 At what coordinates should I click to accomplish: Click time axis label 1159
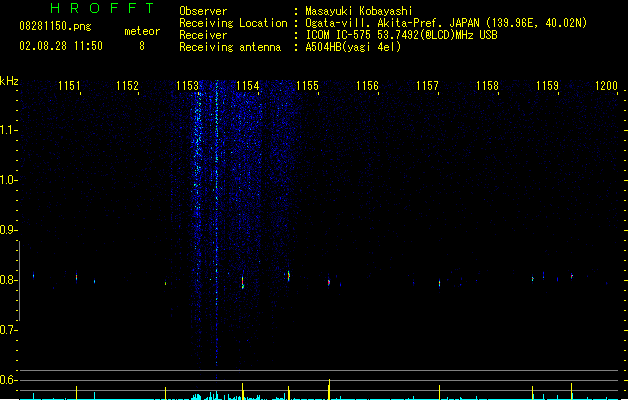coord(547,86)
